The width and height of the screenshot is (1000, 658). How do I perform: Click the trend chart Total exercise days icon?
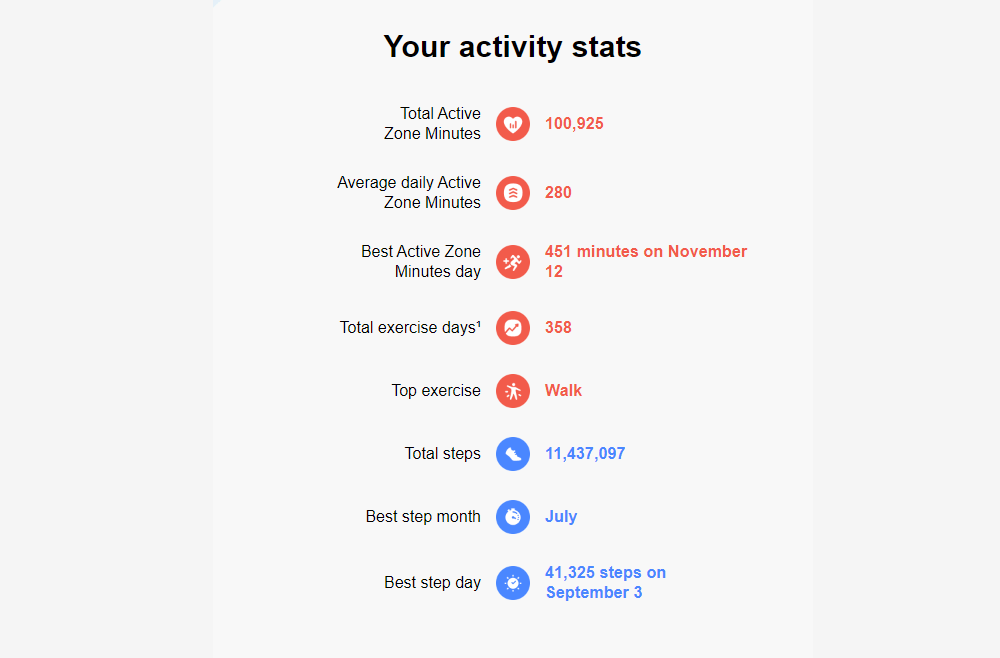(513, 328)
